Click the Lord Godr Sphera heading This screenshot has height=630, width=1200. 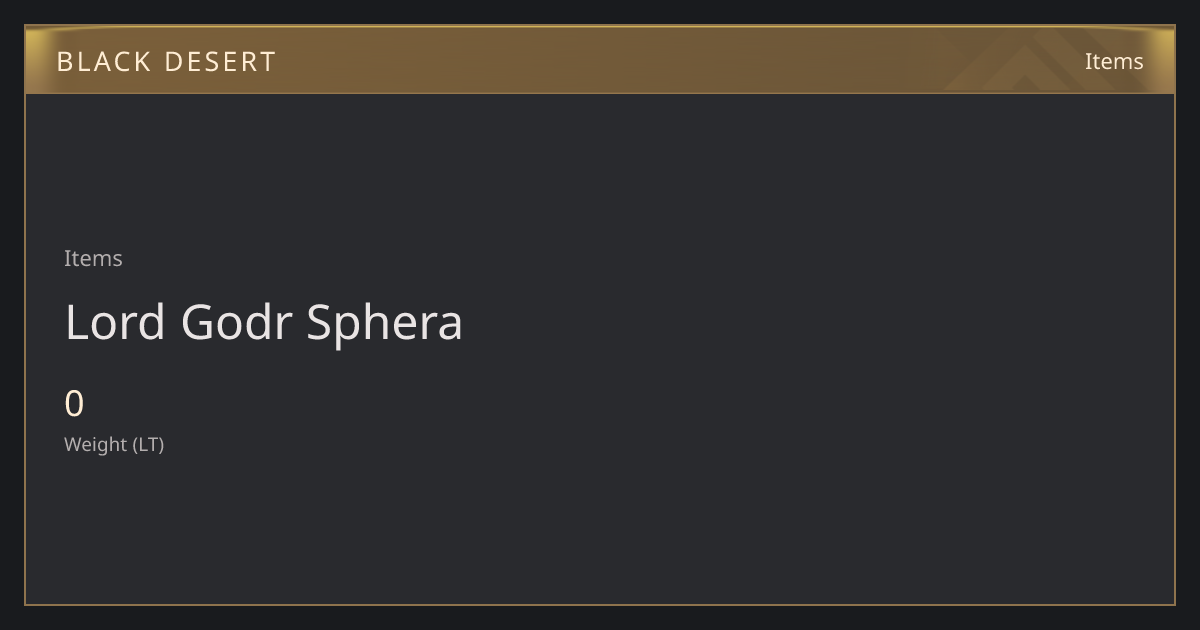[264, 322]
